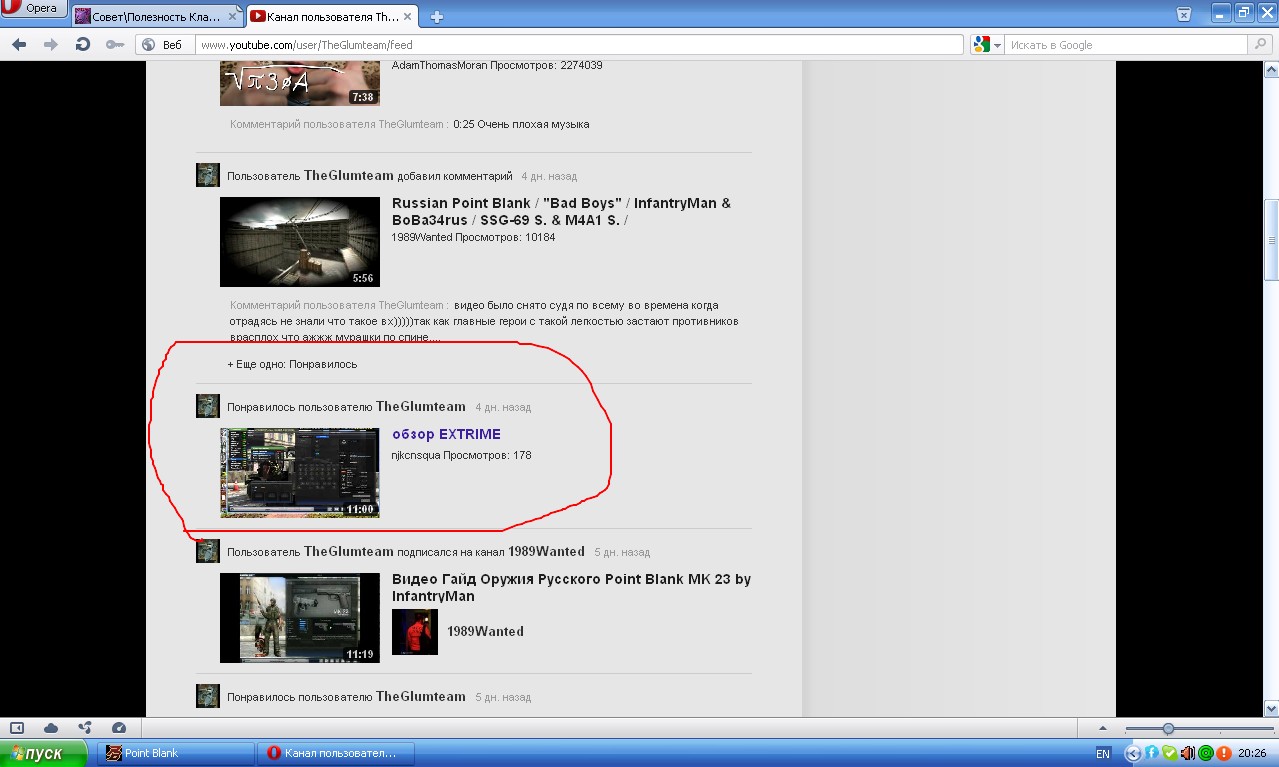Open the 1989Wanted channel name link
The height and width of the screenshot is (767, 1279).
(x=485, y=631)
